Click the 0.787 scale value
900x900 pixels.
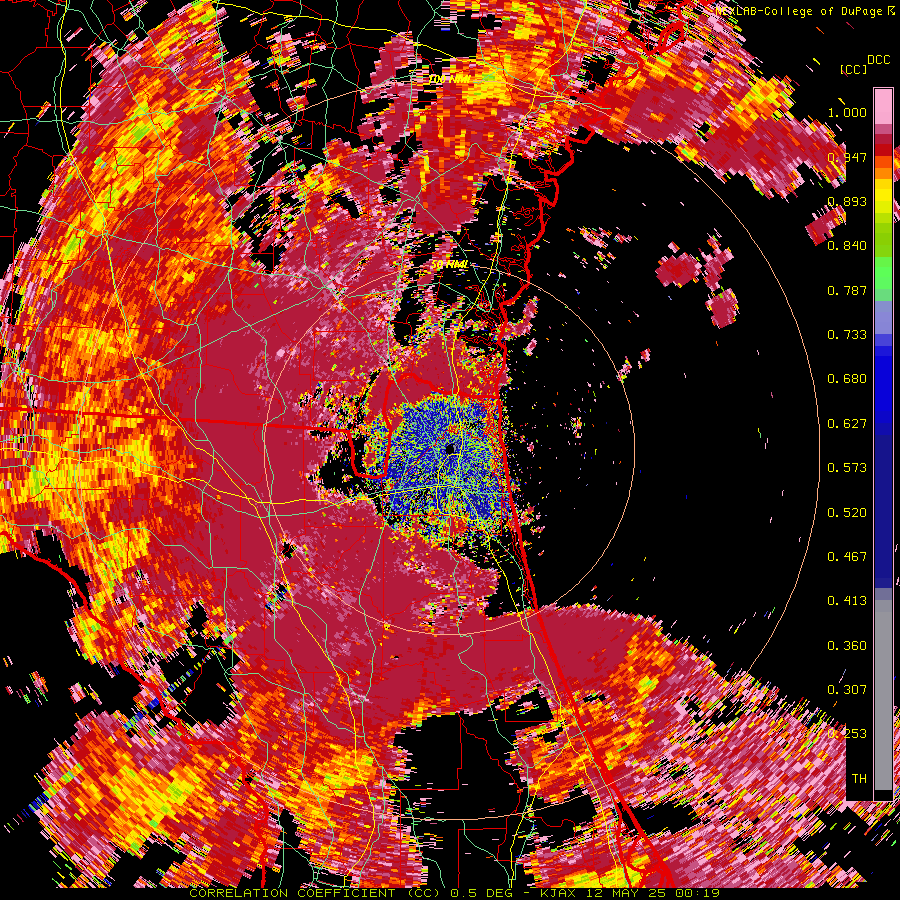847,290
